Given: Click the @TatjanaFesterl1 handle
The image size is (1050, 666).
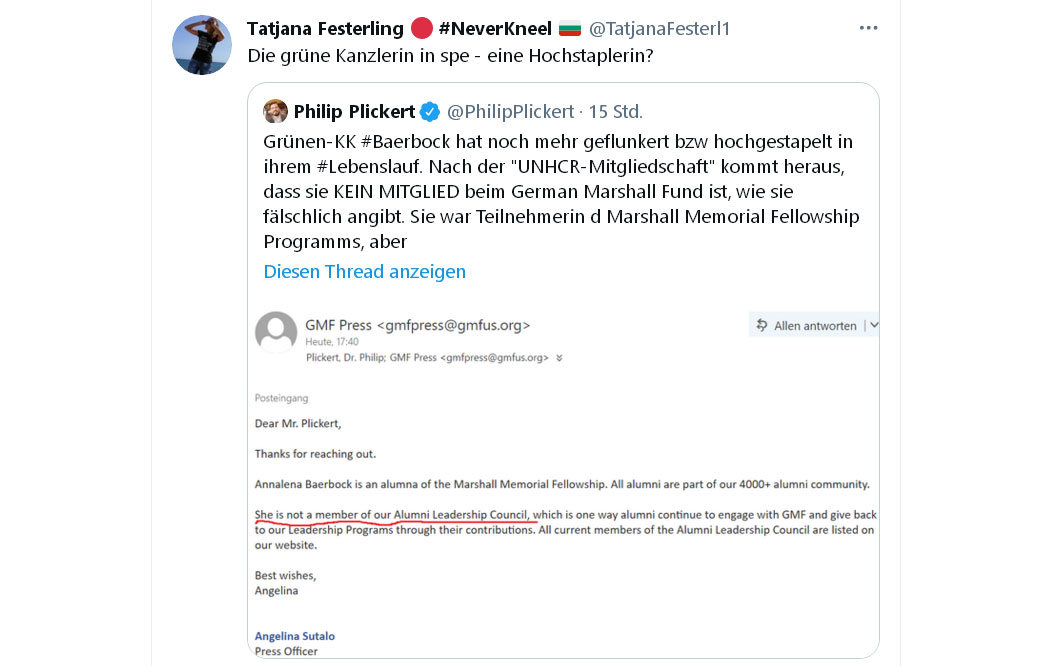Looking at the screenshot, I should (659, 29).
